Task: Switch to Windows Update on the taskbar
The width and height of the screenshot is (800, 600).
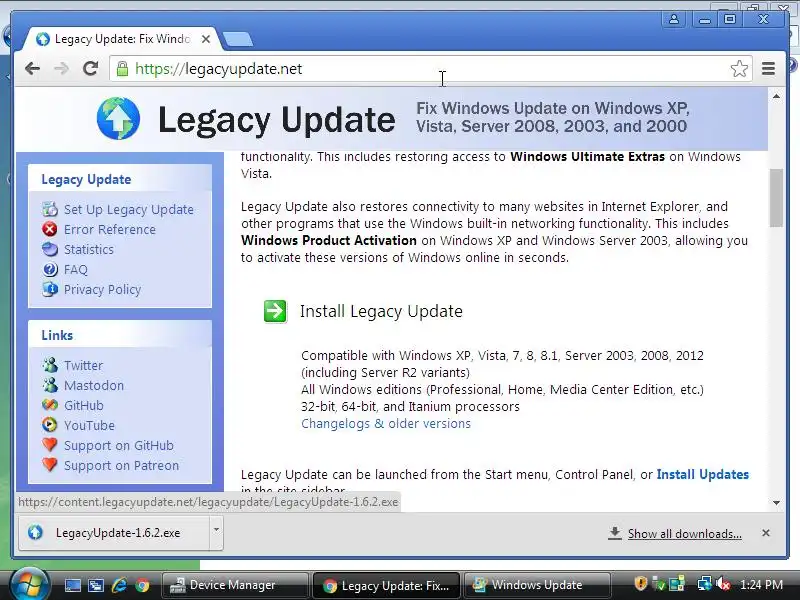Action: click(537, 585)
